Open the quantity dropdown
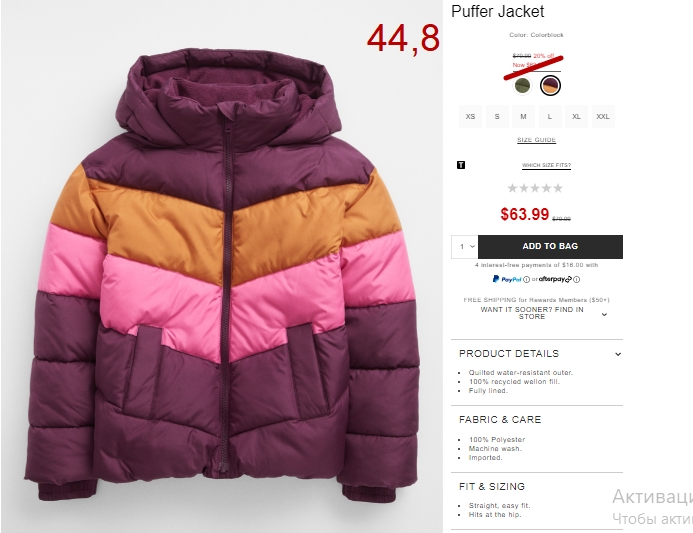693x533 pixels. (x=465, y=247)
